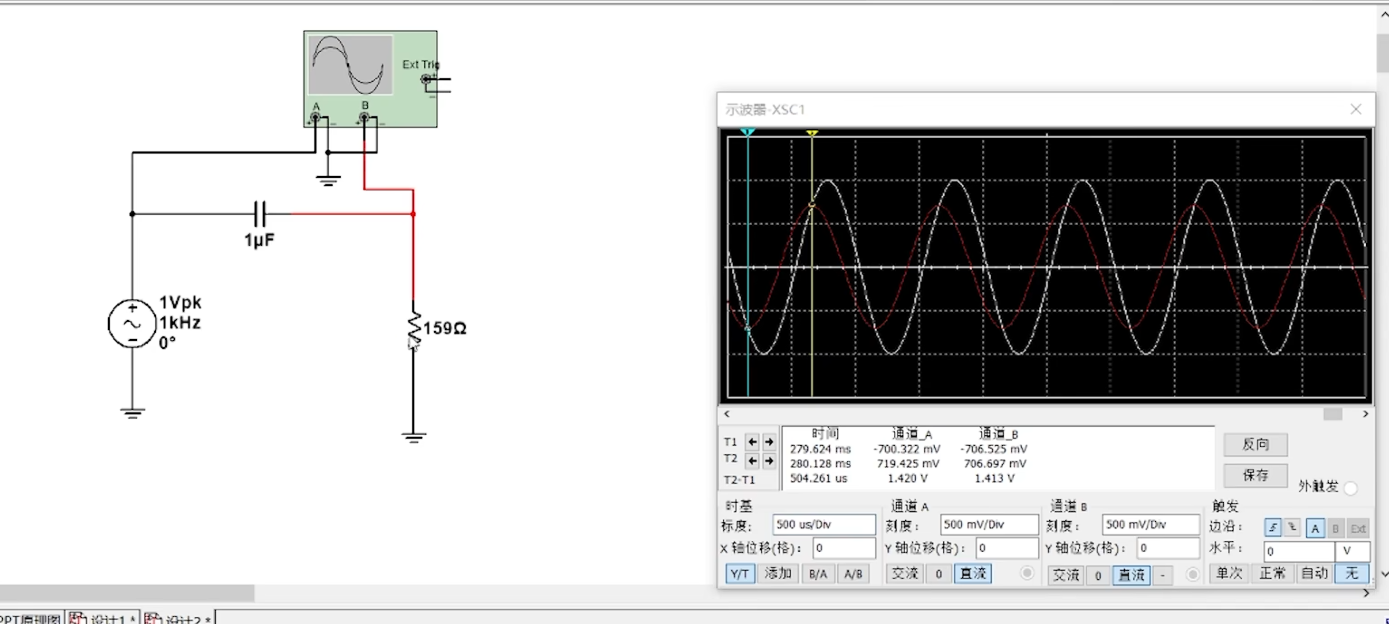Click the 保存 save button
Viewport: 1389px width, 624px height.
[1255, 475]
